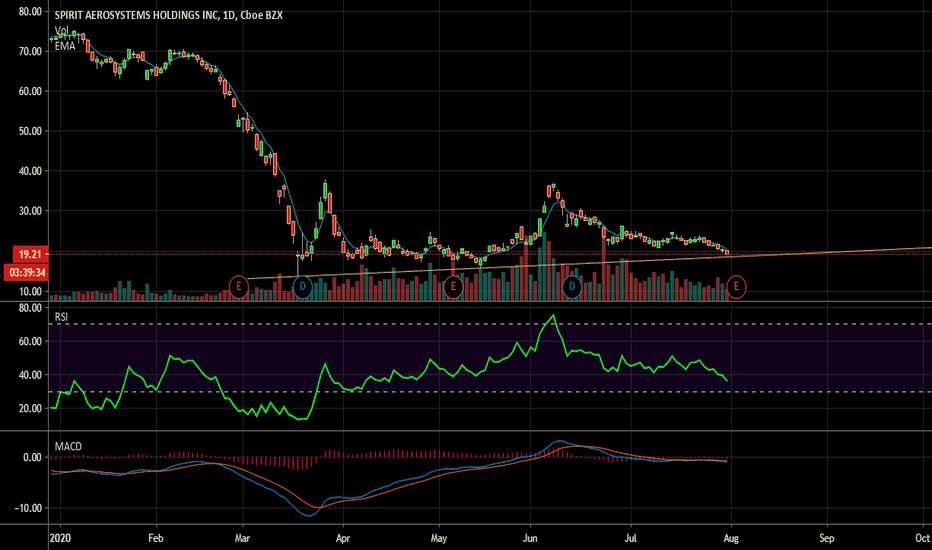The image size is (932, 550).
Task: Click the Feb label on the time axis
Action: (155, 538)
